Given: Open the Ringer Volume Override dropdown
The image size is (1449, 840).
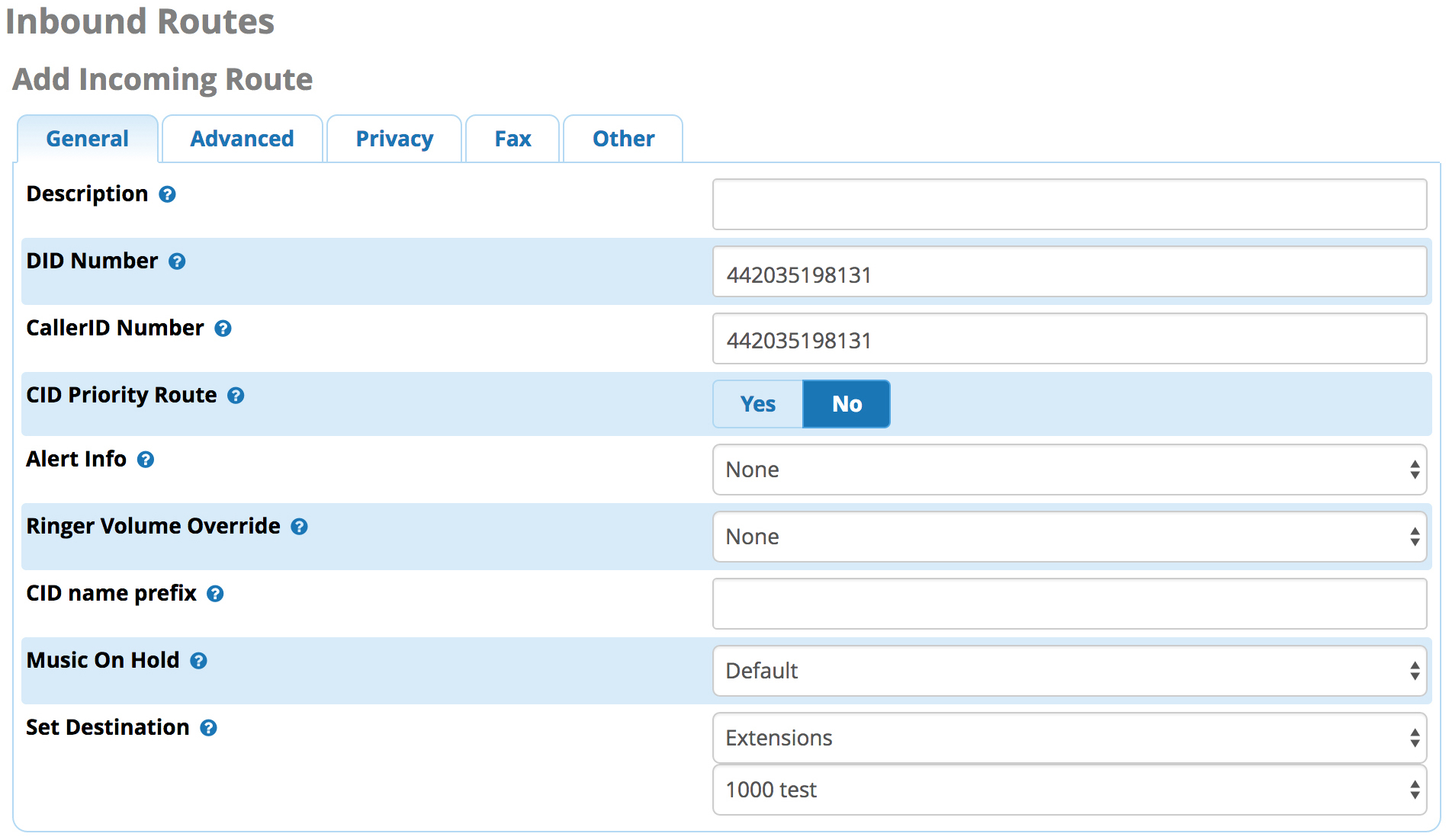Looking at the screenshot, I should tap(1068, 537).
